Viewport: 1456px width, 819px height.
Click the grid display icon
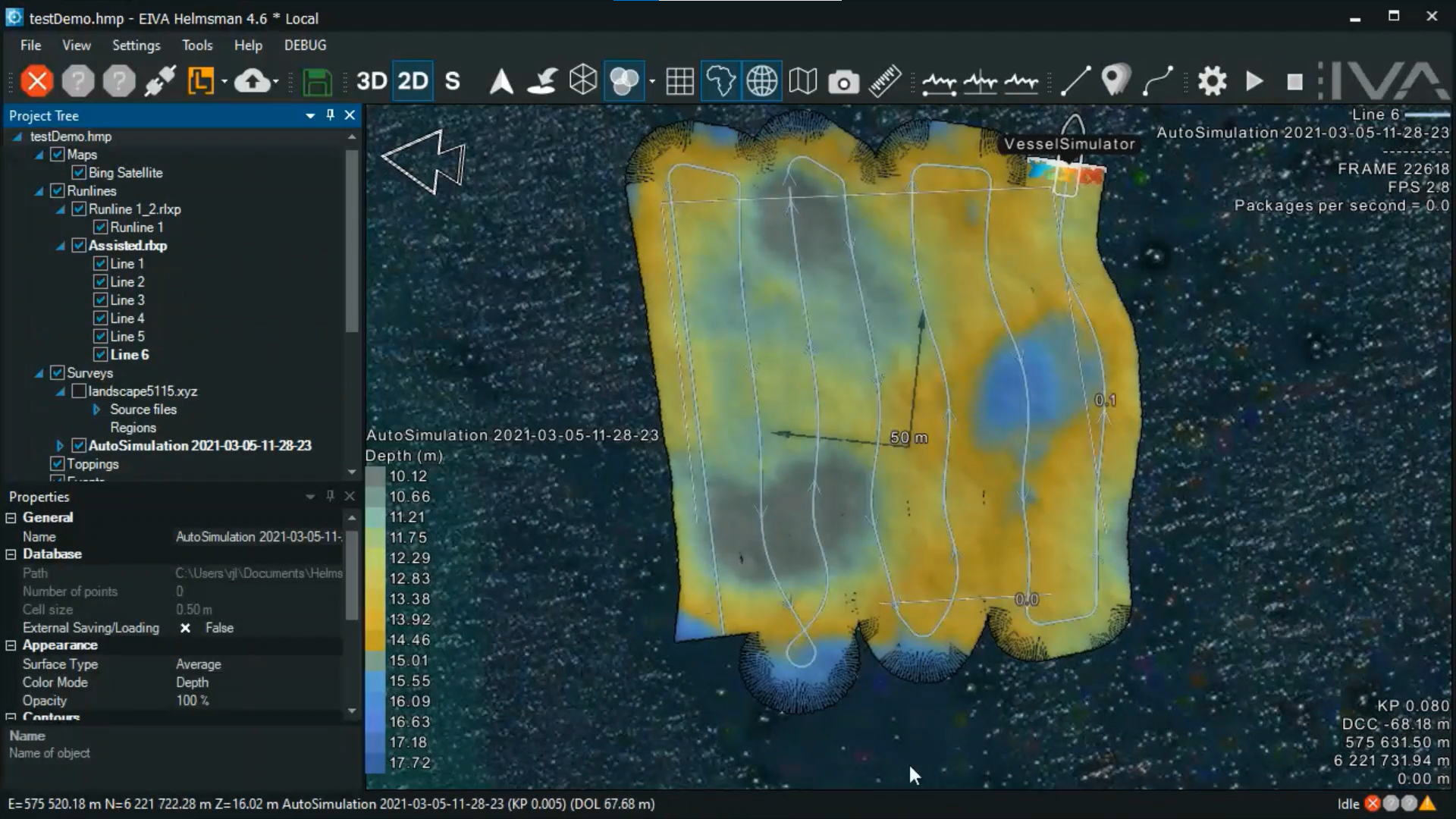(x=680, y=81)
